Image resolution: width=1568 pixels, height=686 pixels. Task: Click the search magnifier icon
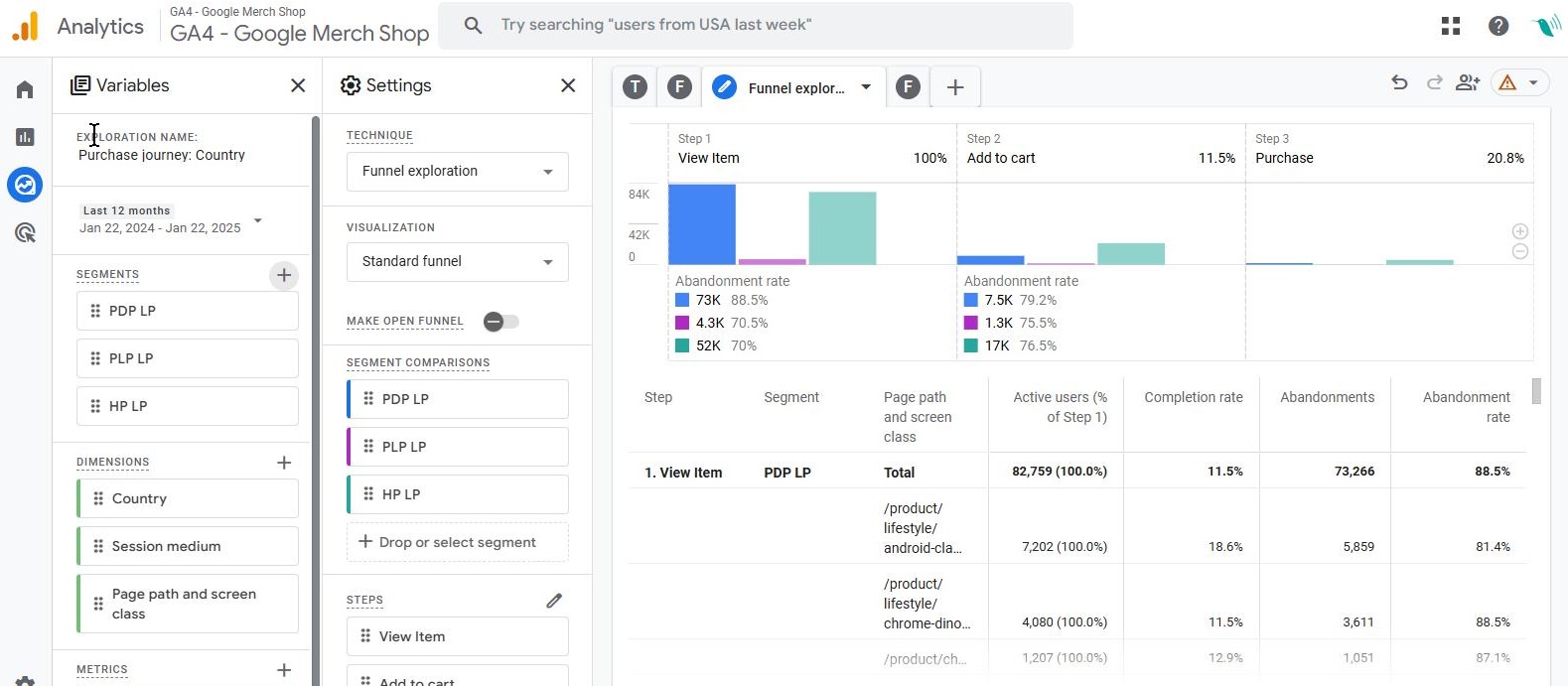pyautogui.click(x=474, y=26)
